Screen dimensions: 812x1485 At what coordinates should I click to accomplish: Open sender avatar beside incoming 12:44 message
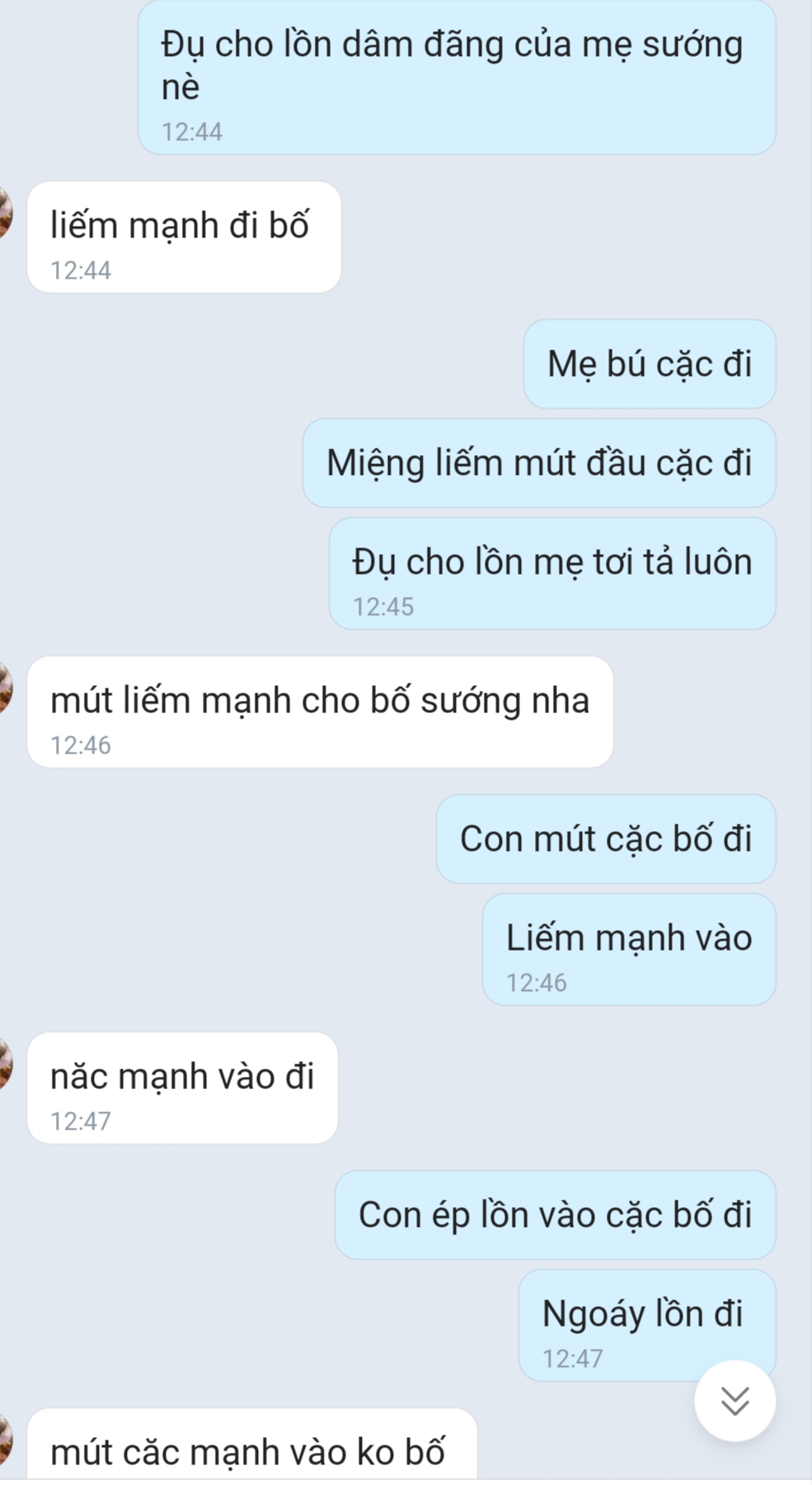(x=6, y=214)
